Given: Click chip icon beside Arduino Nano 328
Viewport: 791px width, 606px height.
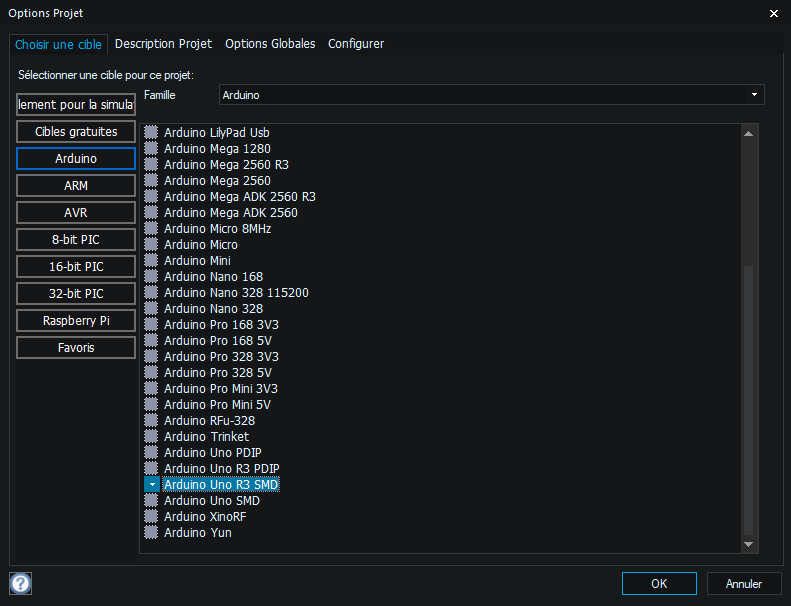Looking at the screenshot, I should (151, 308).
